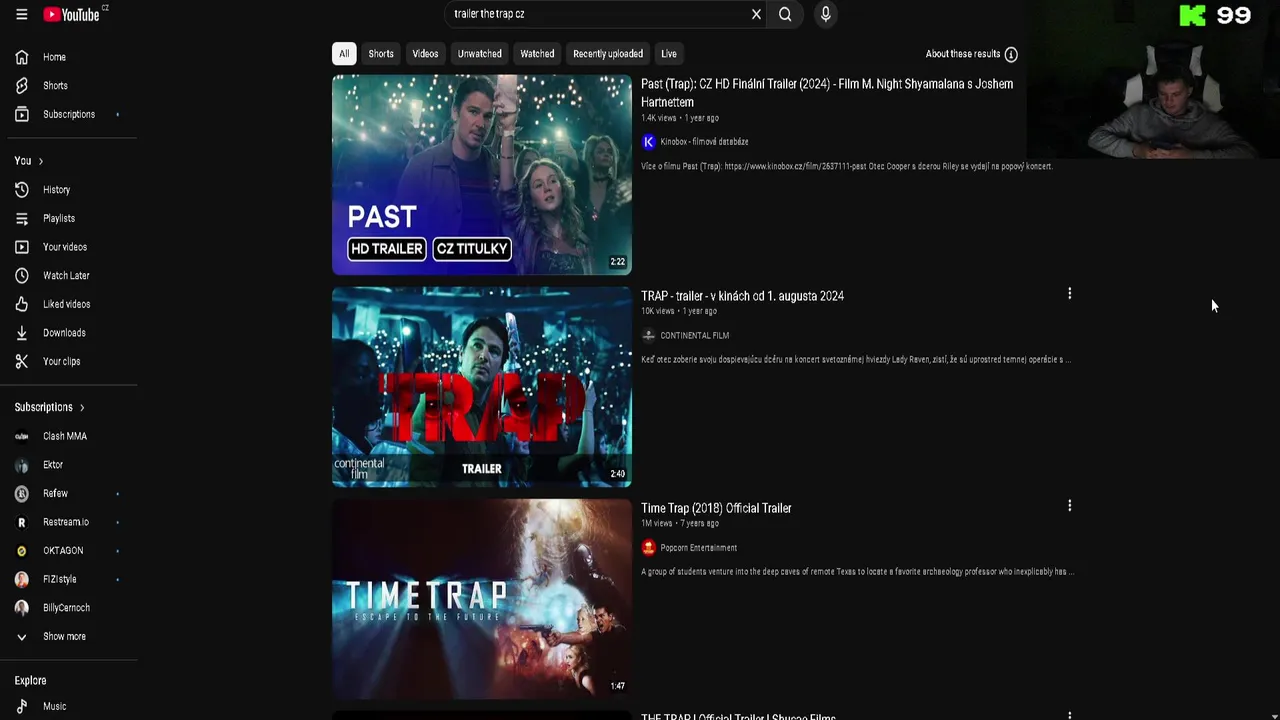Select the All filter chip
Screen dimensions: 1280x720
344,54
